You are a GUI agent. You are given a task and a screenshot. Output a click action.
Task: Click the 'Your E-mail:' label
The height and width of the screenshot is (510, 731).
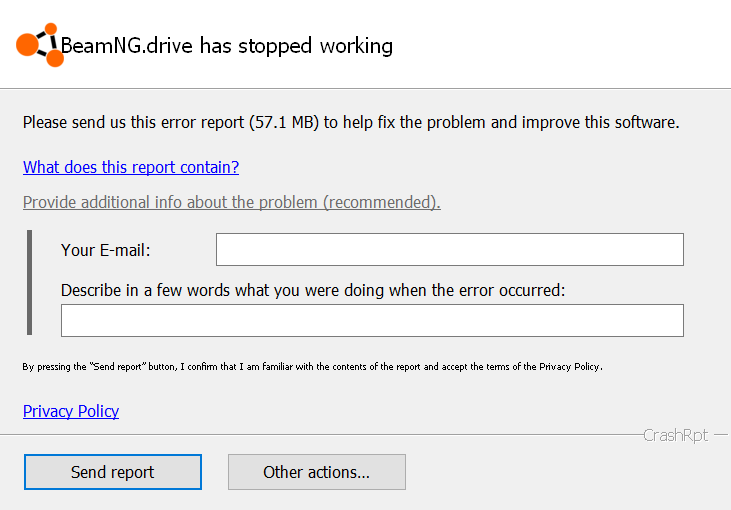click(106, 250)
